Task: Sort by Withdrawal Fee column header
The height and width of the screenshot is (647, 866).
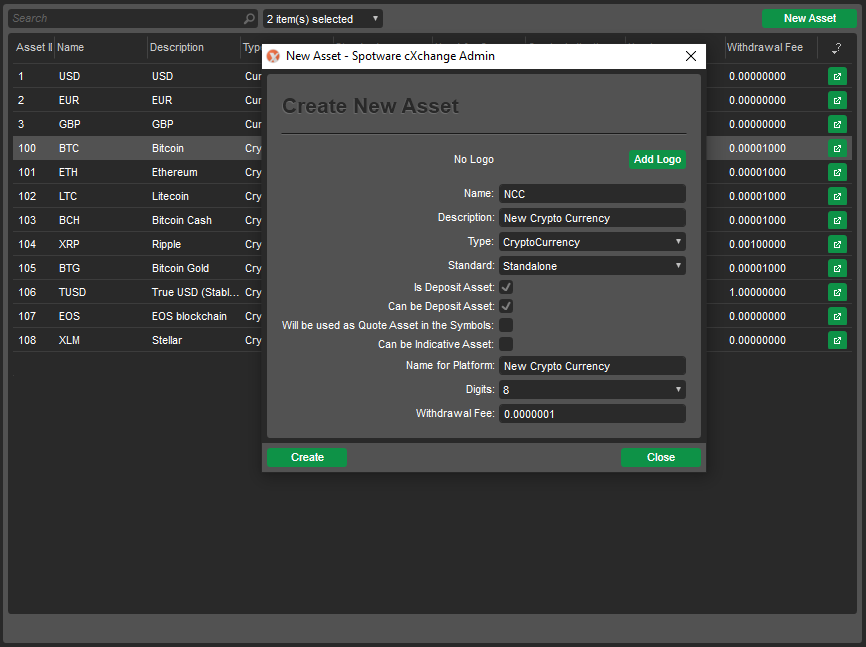Action: pyautogui.click(x=765, y=48)
